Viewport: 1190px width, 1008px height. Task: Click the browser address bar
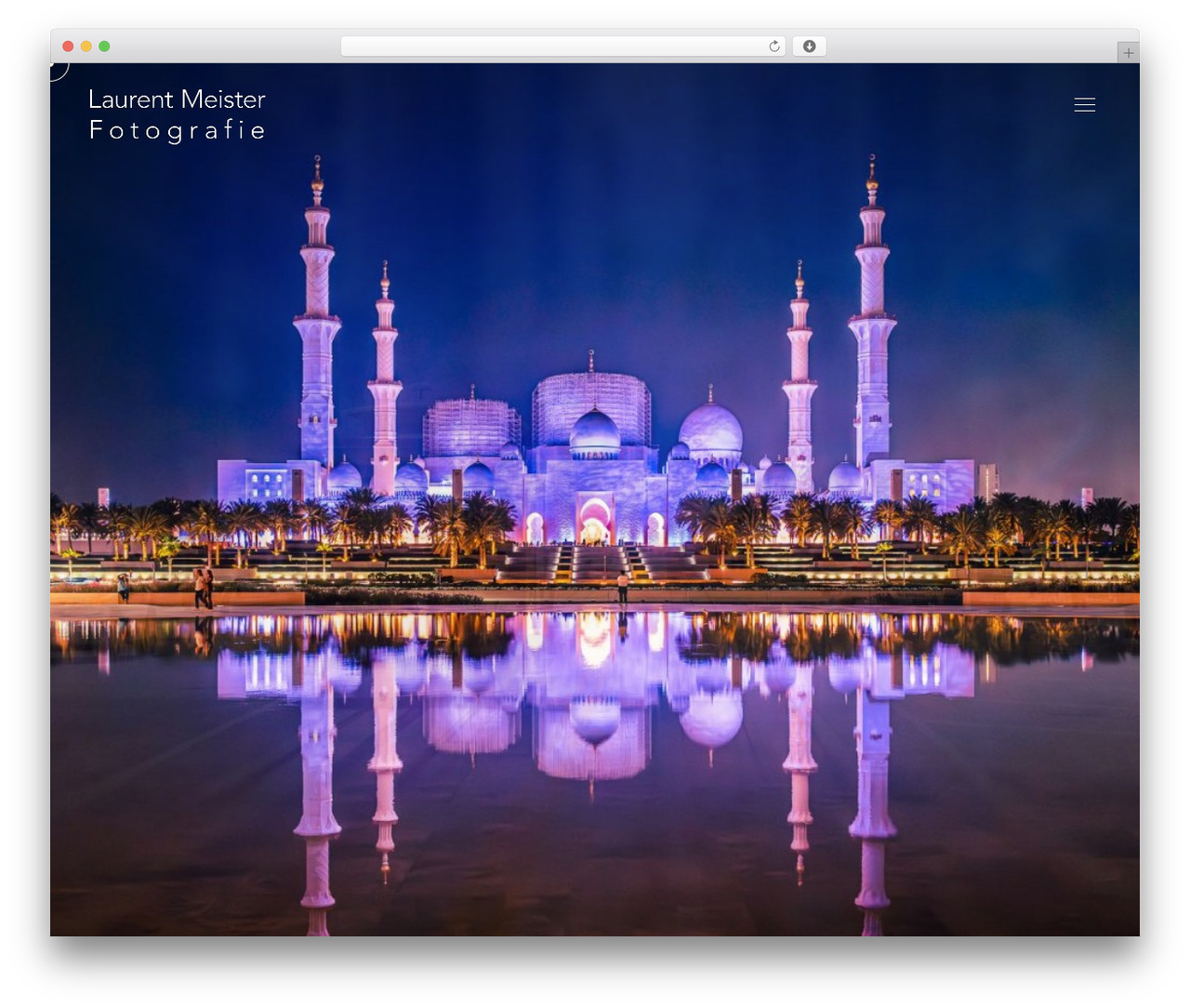563,46
